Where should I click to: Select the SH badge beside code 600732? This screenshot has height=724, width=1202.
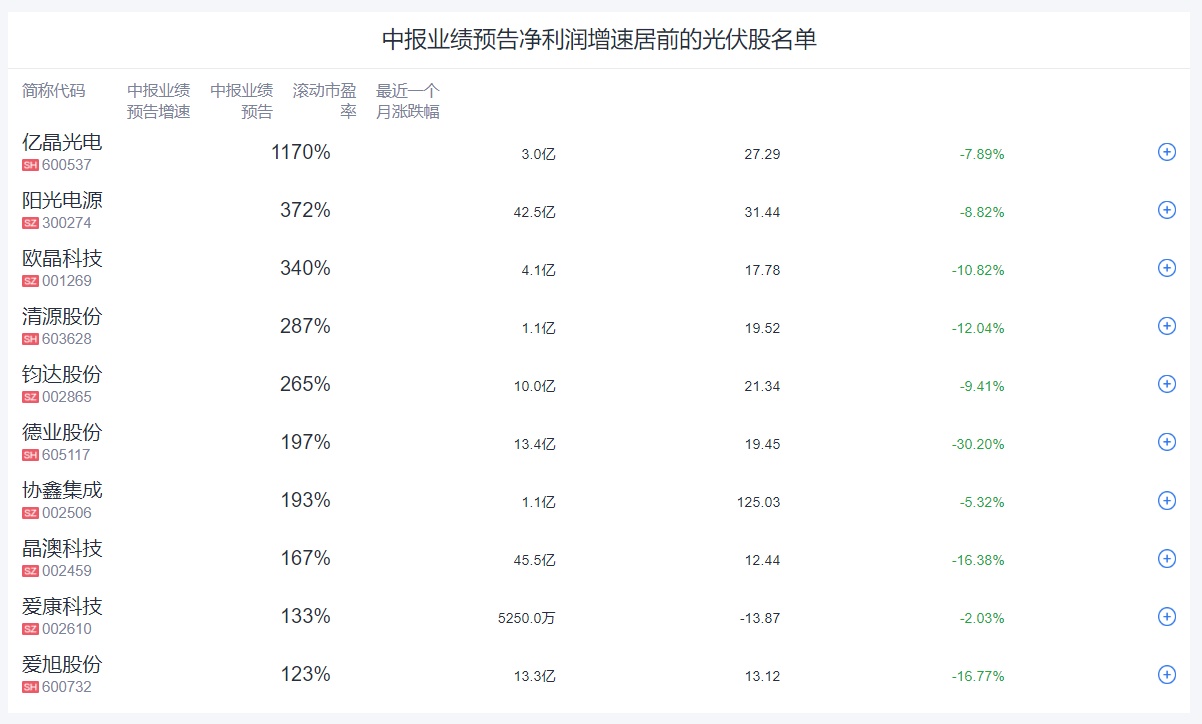(30, 687)
